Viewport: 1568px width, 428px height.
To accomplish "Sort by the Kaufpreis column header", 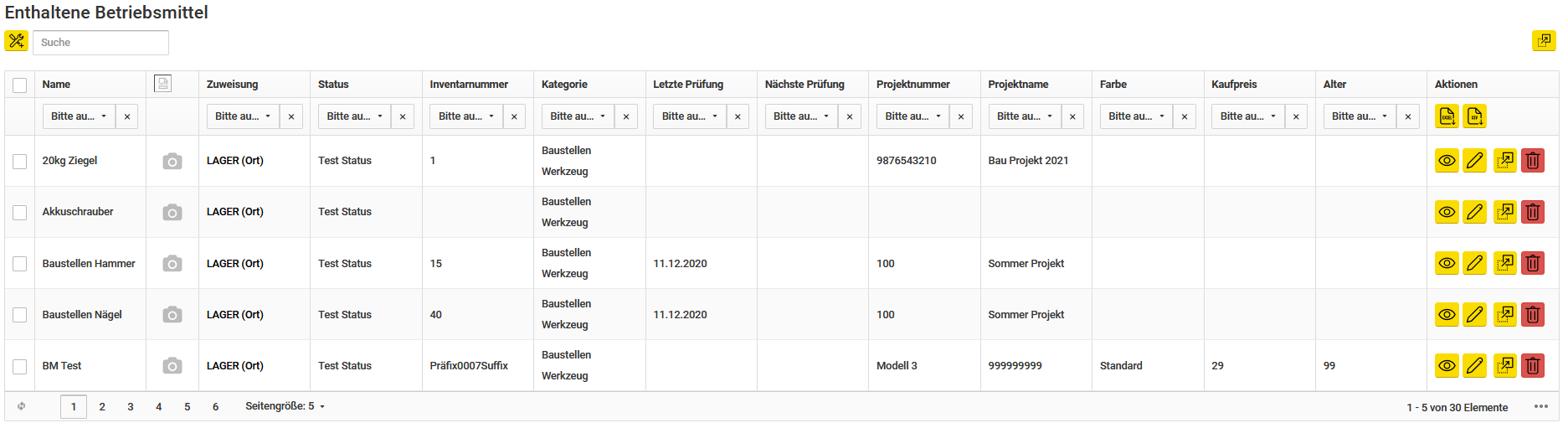I will [x=1234, y=85].
